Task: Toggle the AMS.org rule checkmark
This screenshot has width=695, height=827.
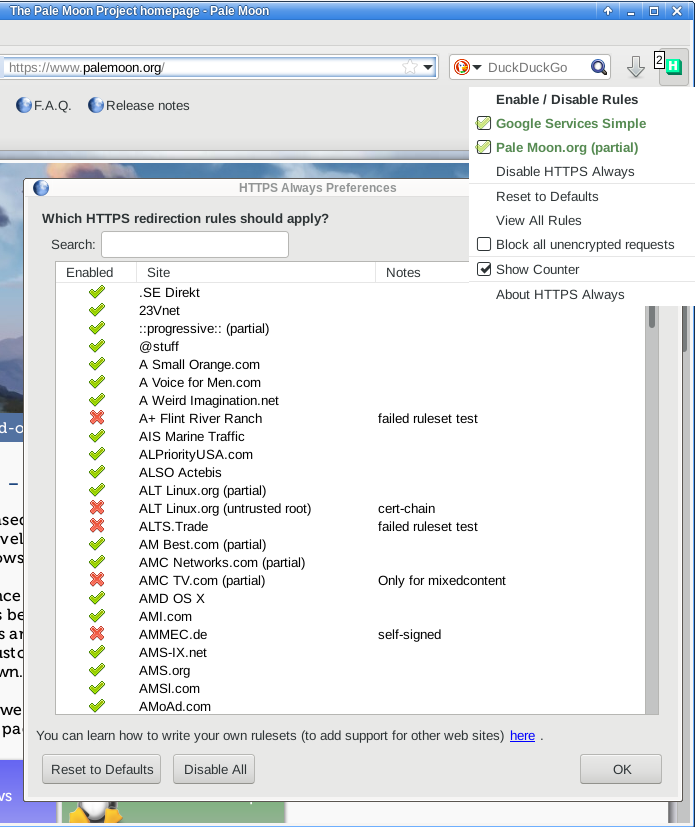Action: point(96,670)
